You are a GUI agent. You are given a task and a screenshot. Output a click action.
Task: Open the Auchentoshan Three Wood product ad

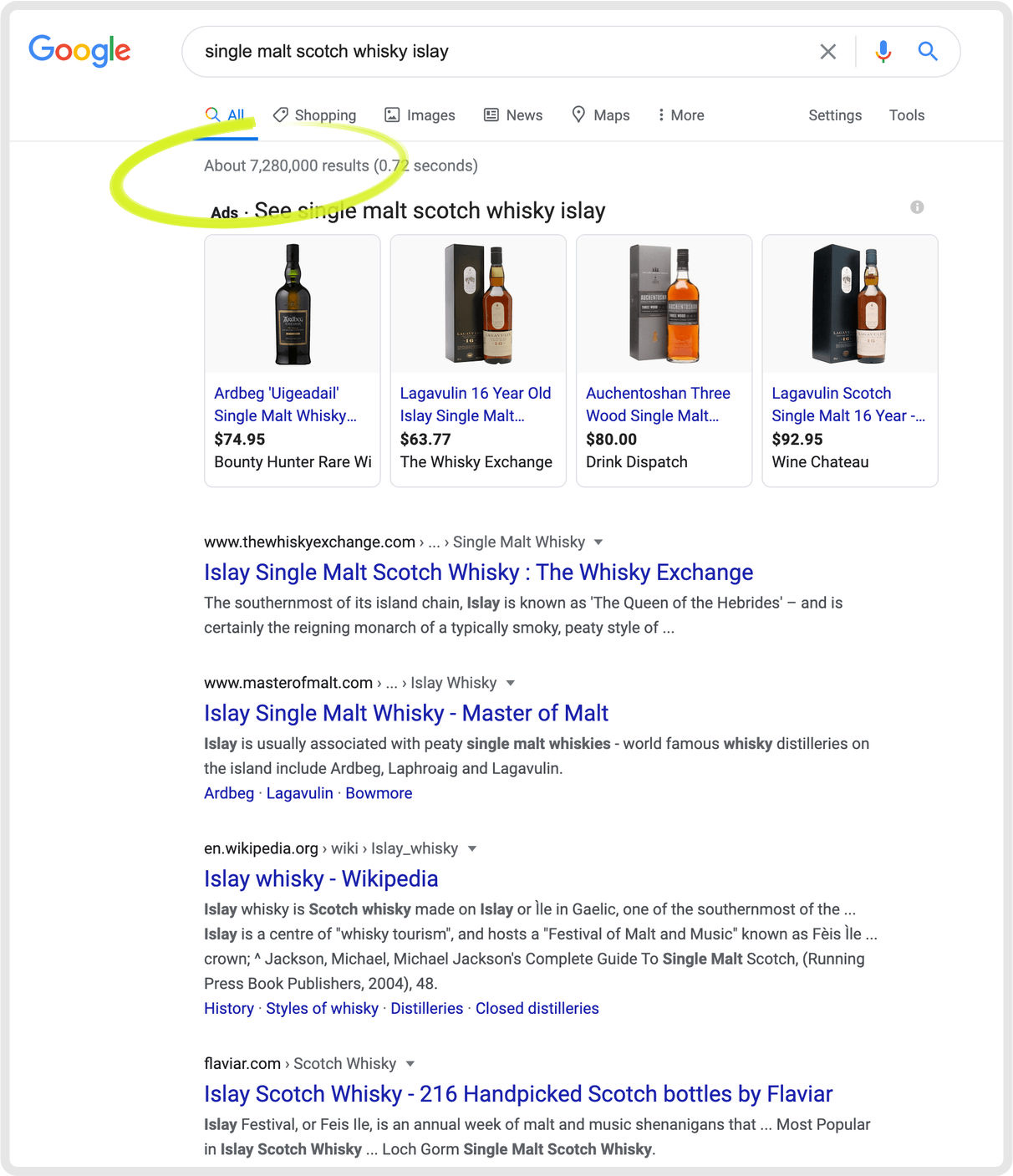(x=658, y=404)
